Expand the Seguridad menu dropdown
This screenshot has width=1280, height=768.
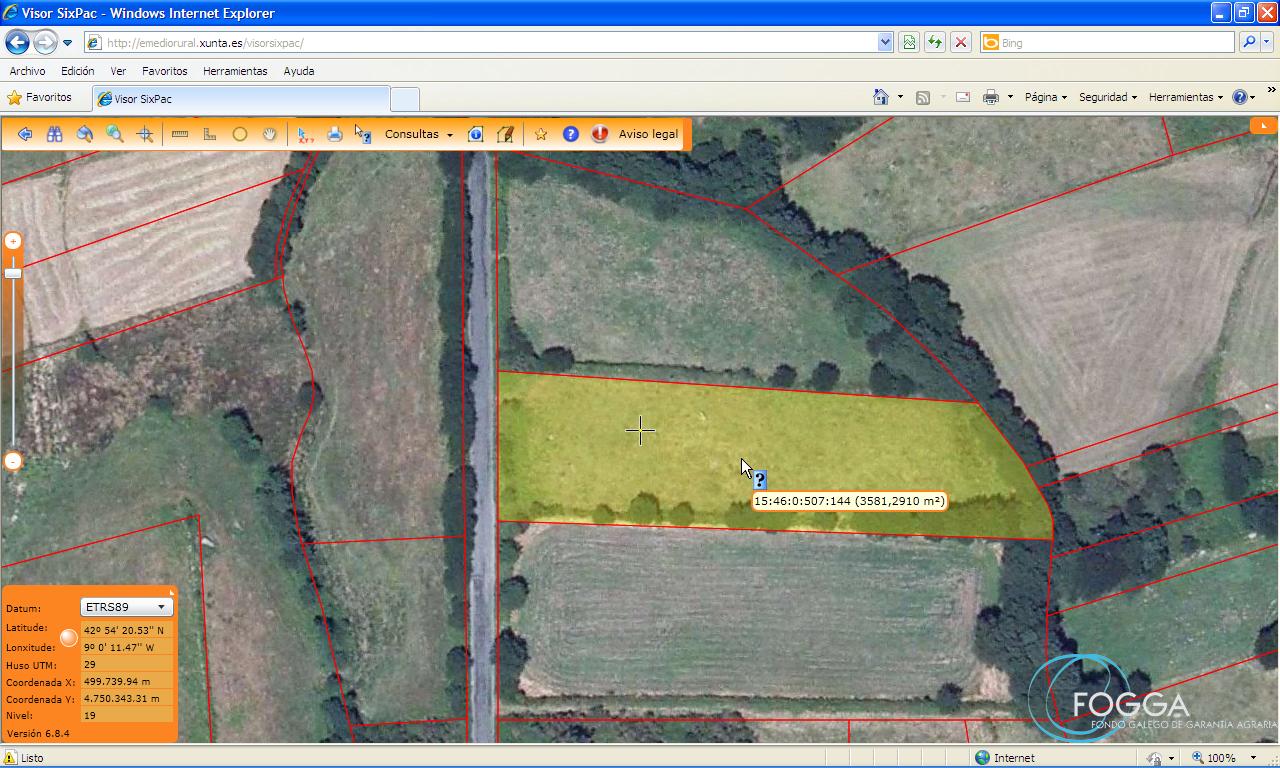point(1107,97)
